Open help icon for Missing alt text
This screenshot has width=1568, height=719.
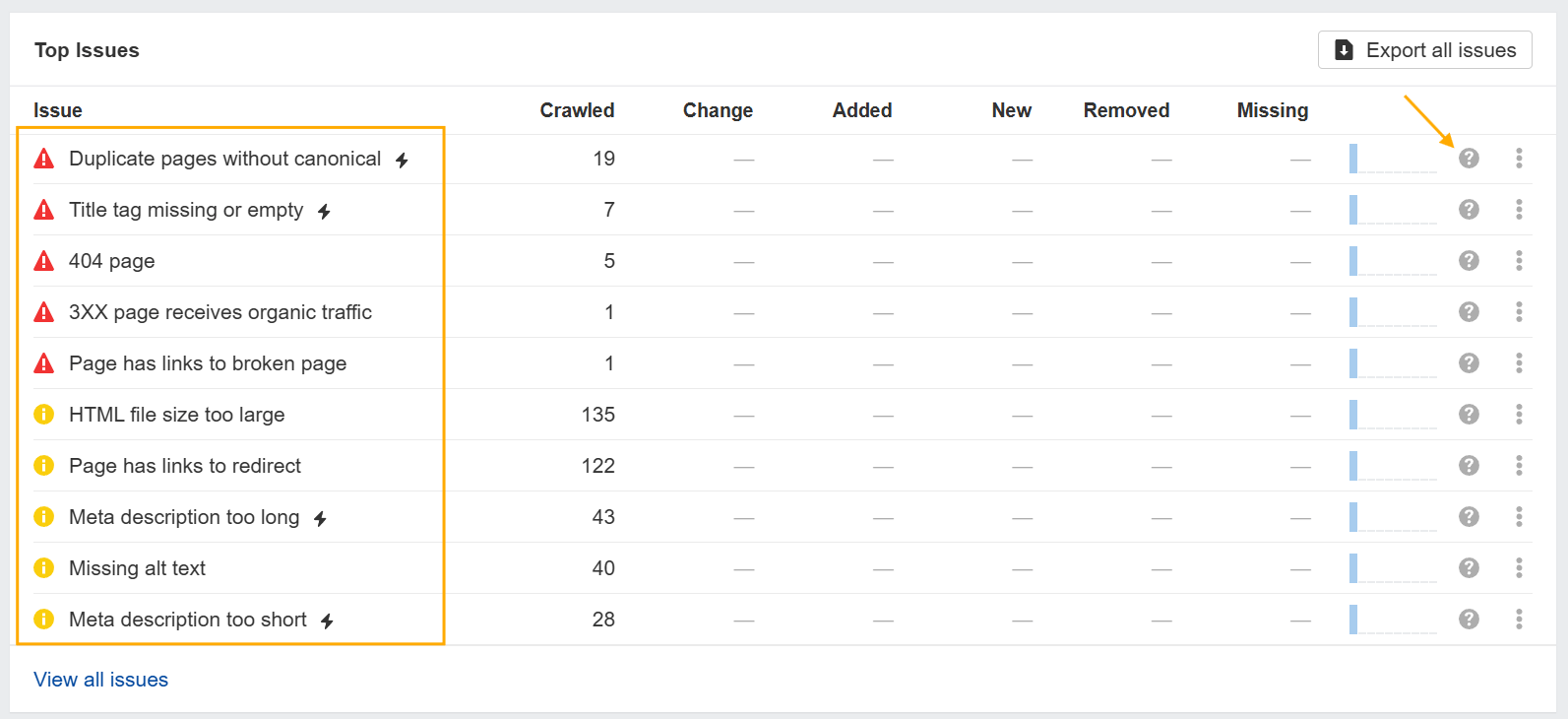coord(1469,568)
